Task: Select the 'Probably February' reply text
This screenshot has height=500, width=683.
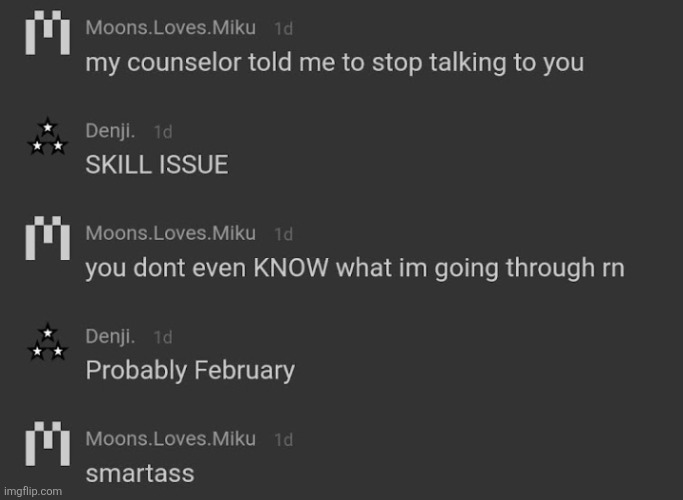Action: (190, 371)
